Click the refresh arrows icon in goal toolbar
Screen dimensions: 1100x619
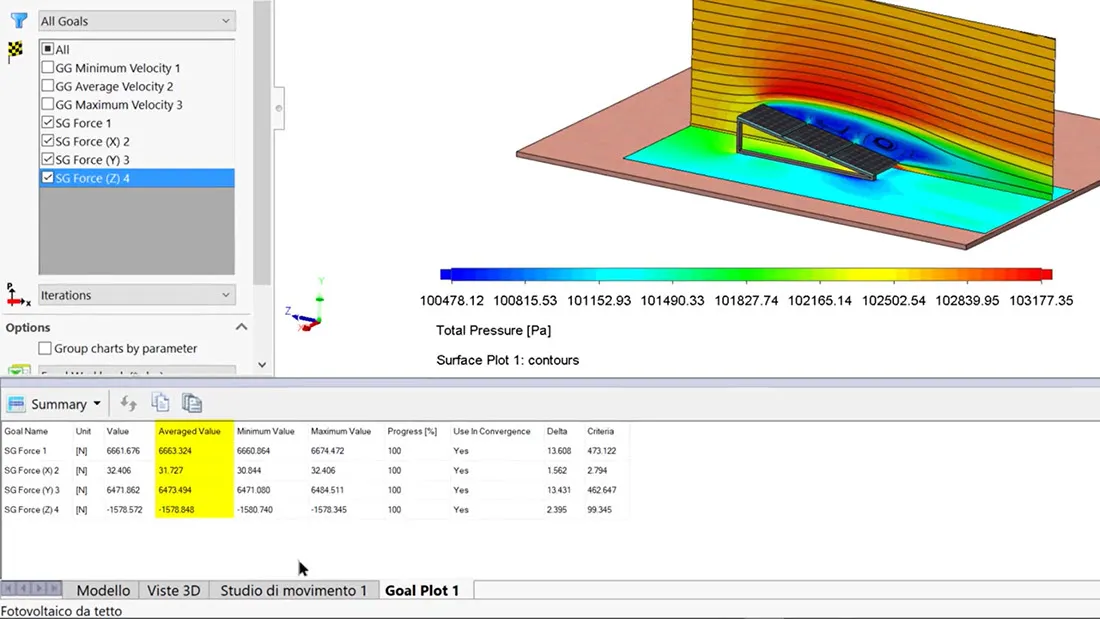point(128,403)
